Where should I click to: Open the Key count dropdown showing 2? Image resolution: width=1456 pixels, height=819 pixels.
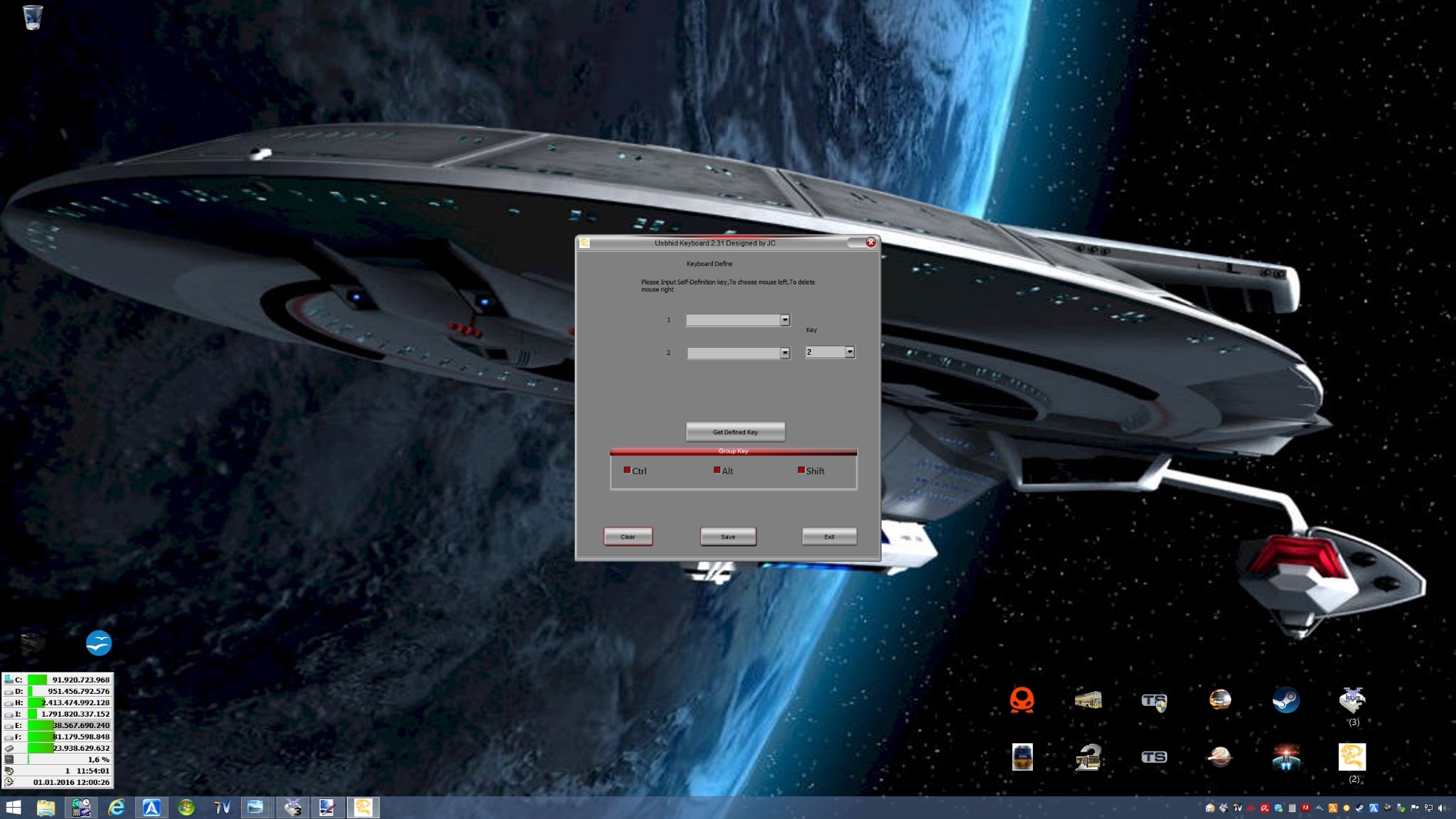coord(850,352)
